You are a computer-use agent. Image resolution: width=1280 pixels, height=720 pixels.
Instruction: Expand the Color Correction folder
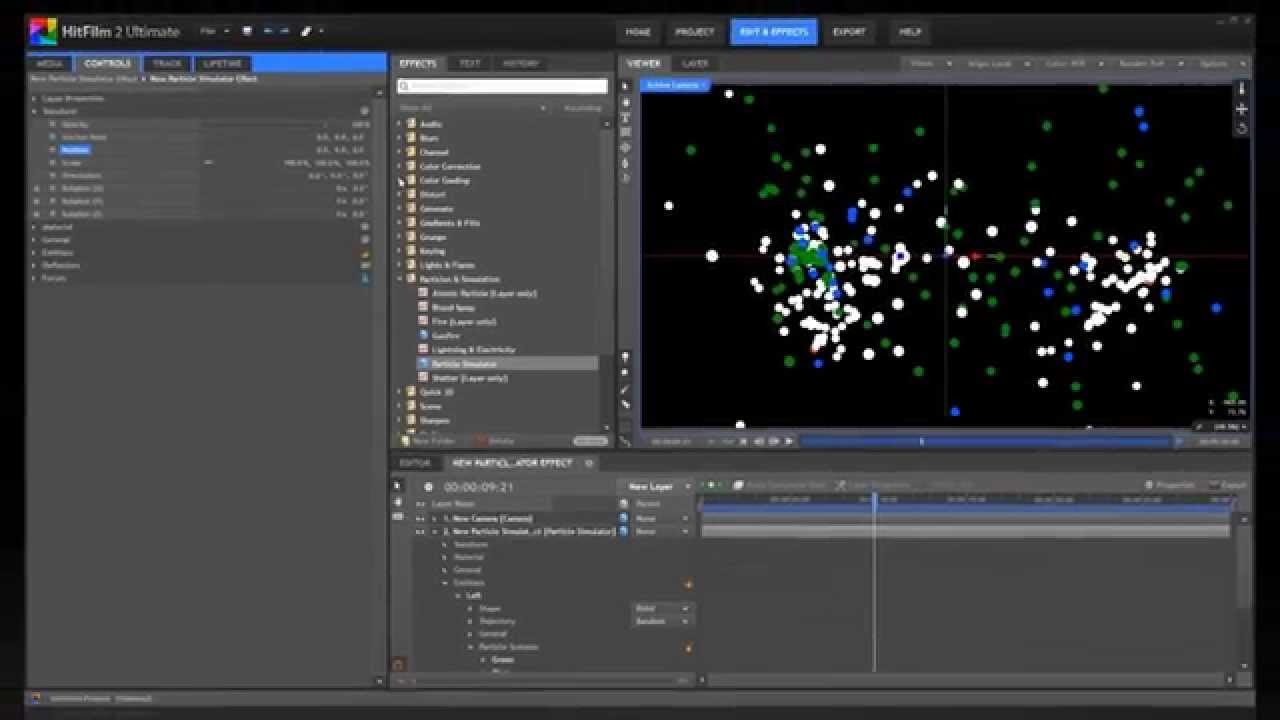[x=400, y=166]
